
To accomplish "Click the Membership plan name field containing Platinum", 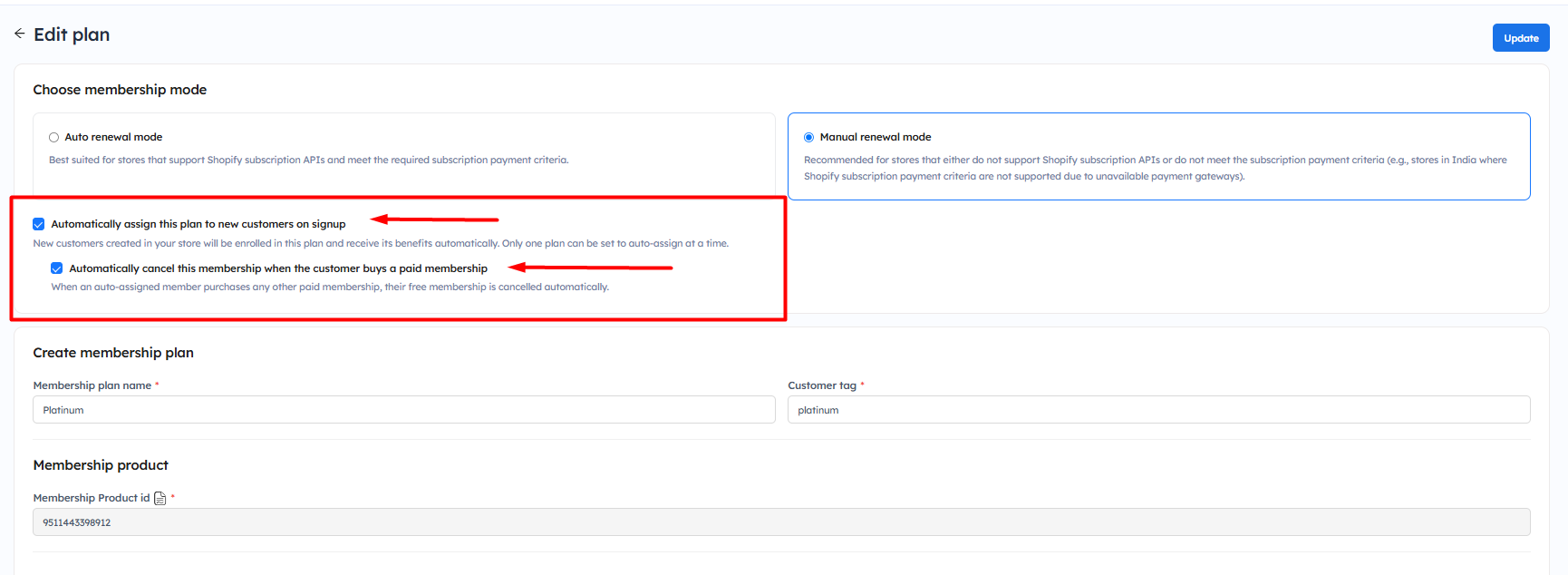I will pyautogui.click(x=404, y=410).
